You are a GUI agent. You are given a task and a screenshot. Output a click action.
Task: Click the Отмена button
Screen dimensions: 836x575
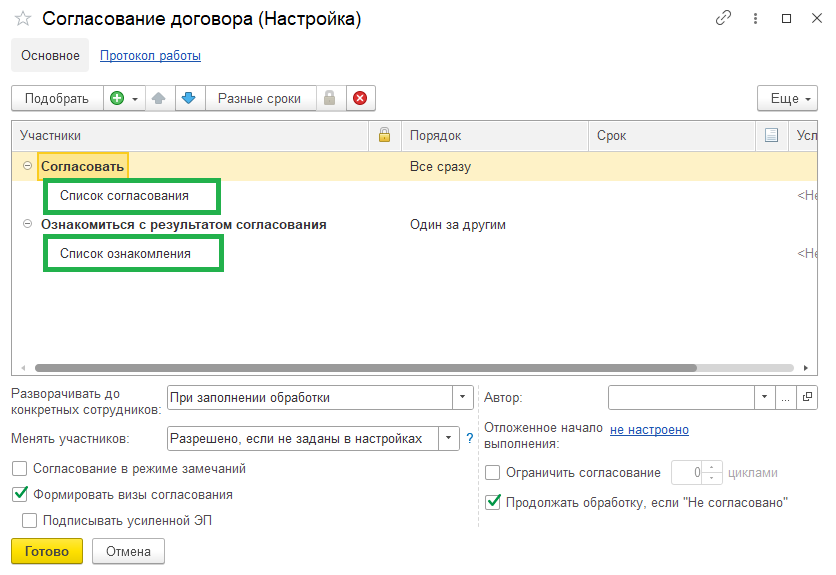click(128, 551)
